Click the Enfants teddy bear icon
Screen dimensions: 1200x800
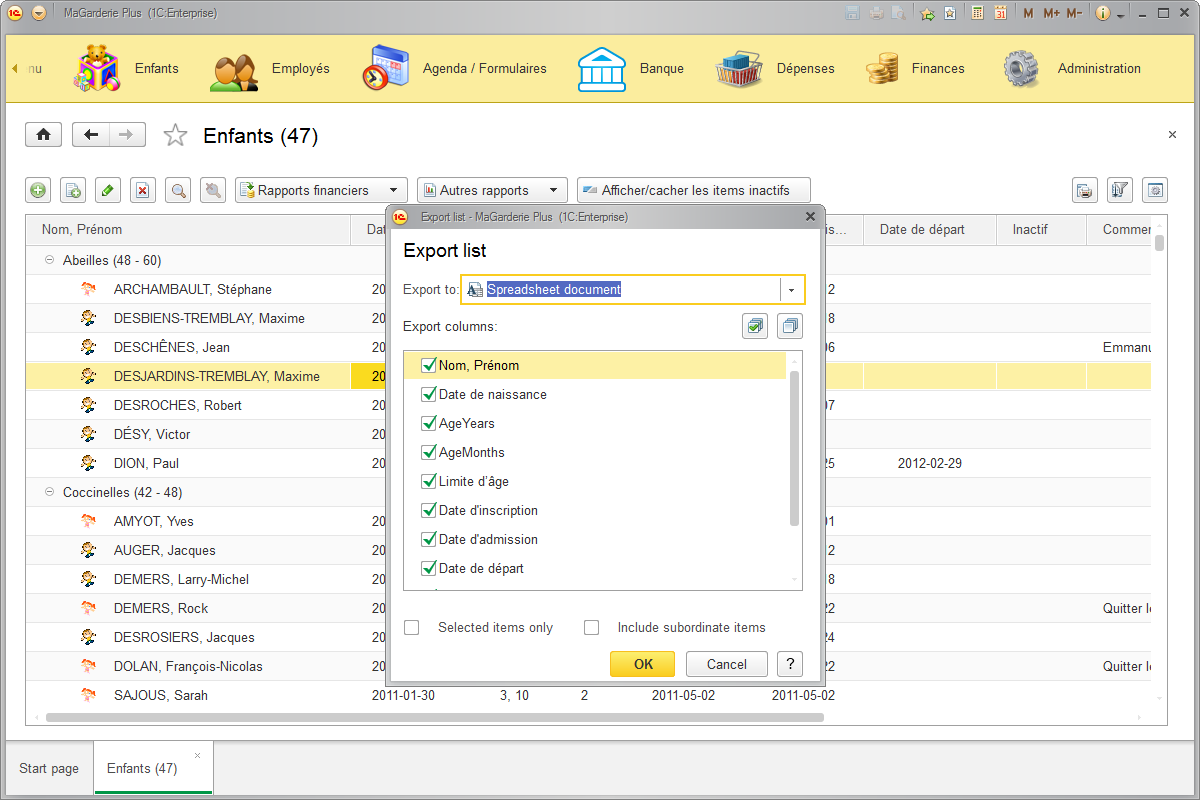pyautogui.click(x=97, y=68)
